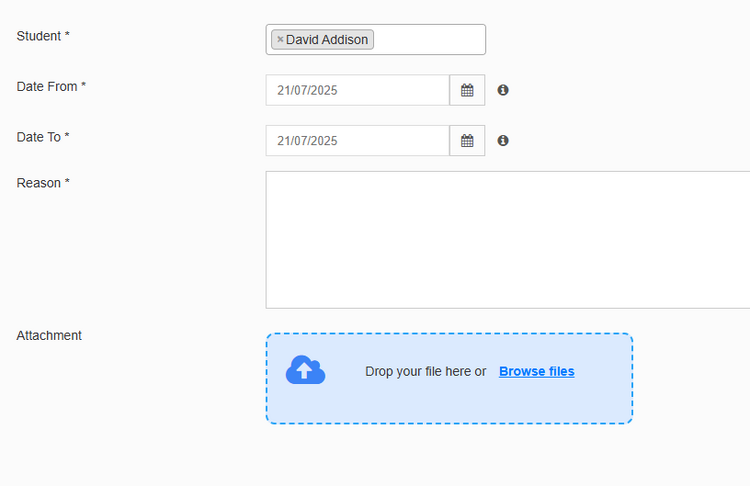Open the Date From calendar picker
This screenshot has height=486, width=750.
point(467,90)
